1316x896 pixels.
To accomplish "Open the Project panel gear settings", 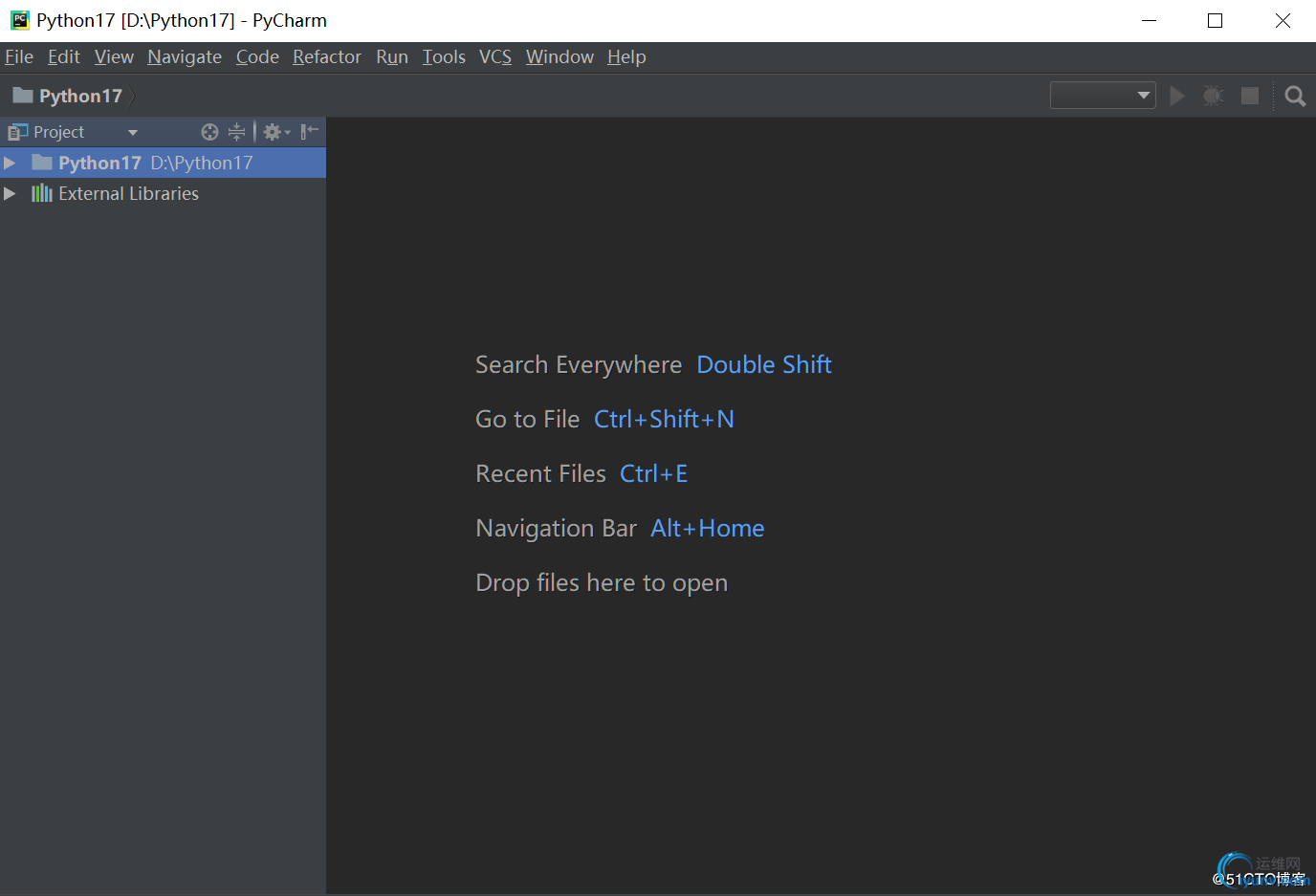I will pyautogui.click(x=275, y=132).
